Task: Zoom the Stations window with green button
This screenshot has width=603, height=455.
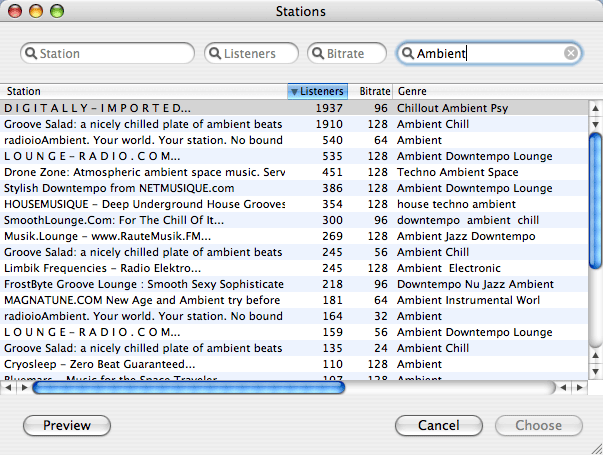Action: pos(57,11)
